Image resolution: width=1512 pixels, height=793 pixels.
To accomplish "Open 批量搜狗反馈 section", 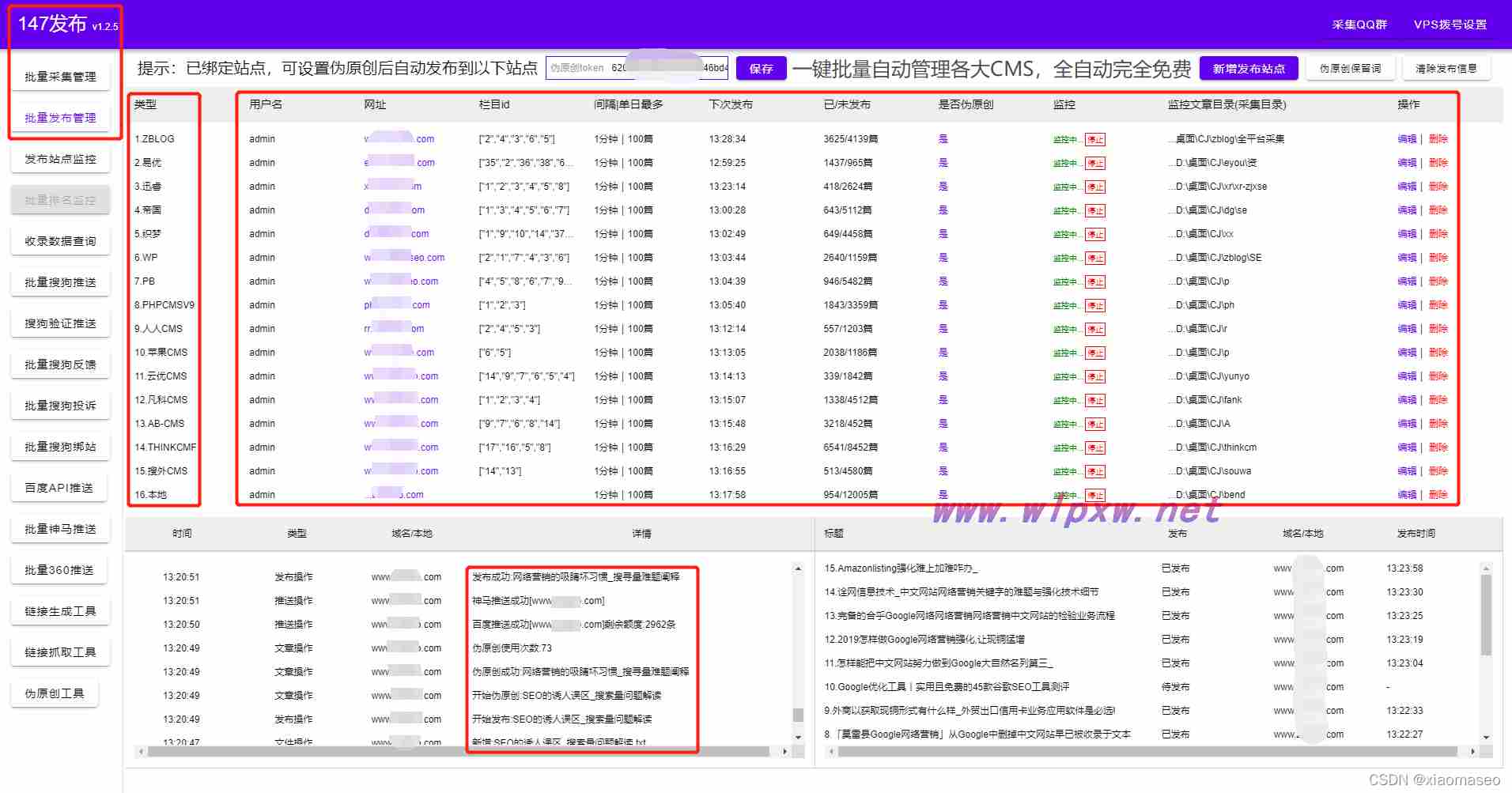I will coord(60,364).
